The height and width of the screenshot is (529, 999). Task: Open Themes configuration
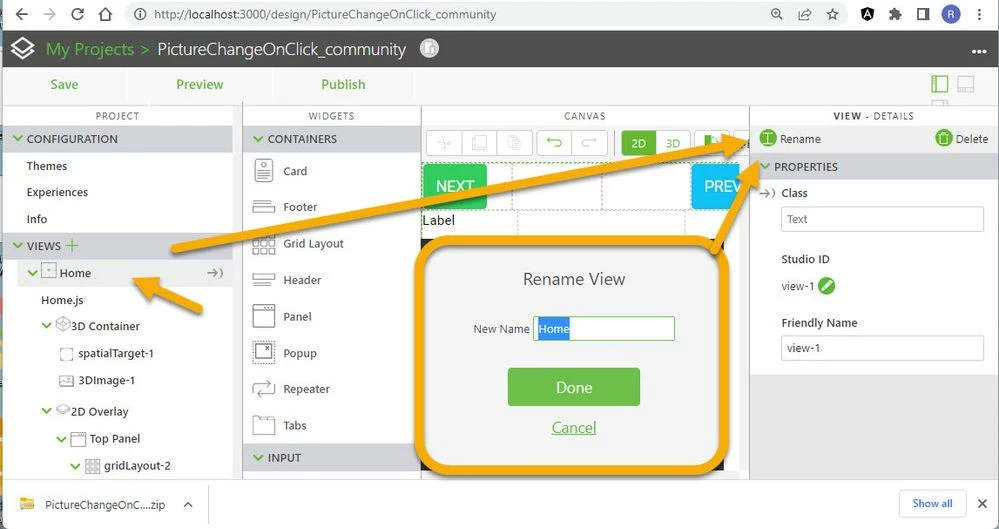(x=47, y=166)
